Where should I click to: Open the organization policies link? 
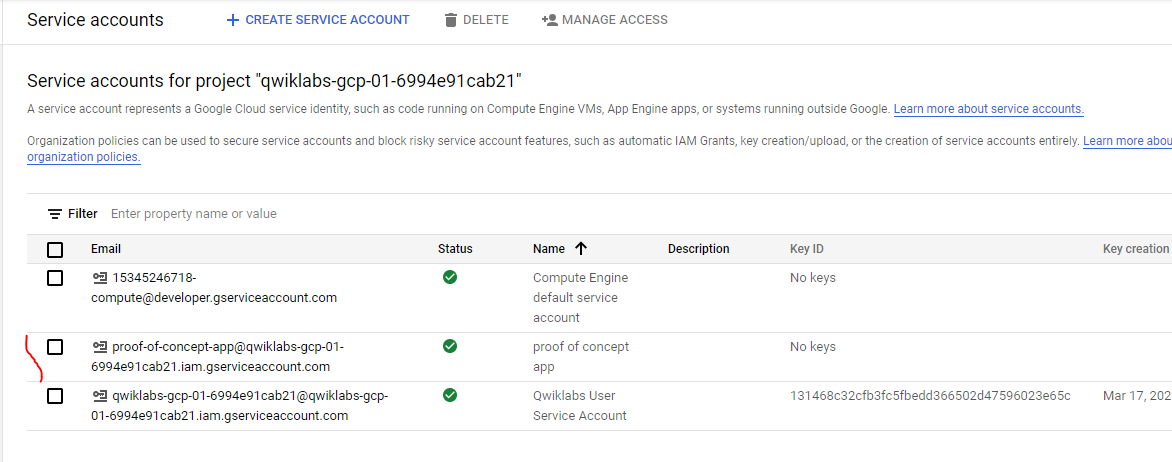click(x=83, y=157)
